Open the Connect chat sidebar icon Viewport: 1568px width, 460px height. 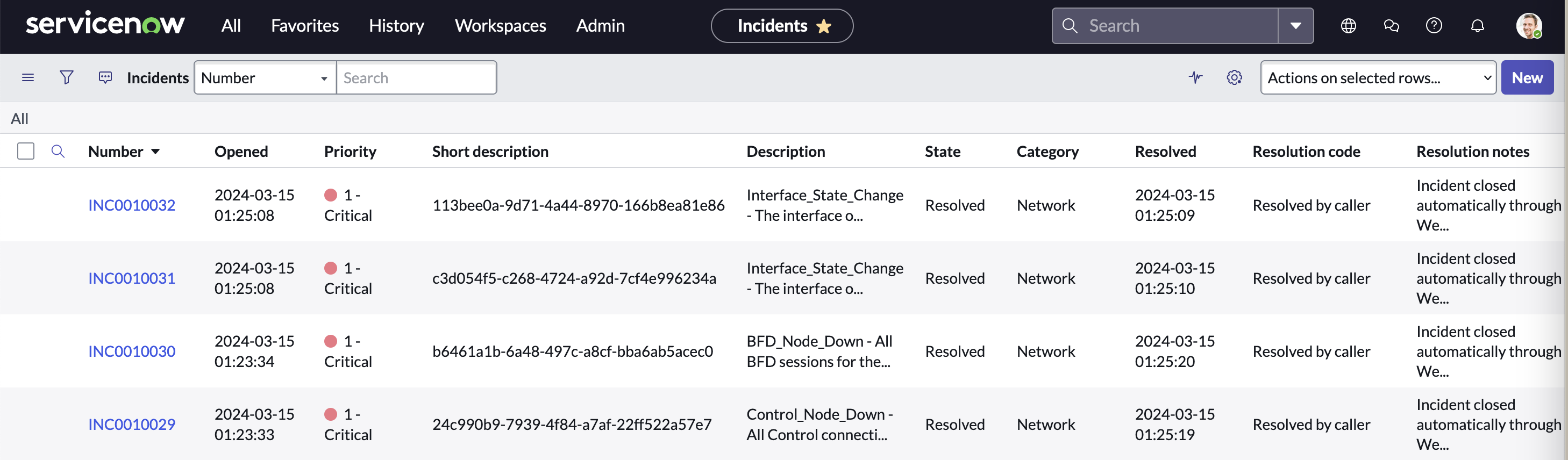point(1391,26)
